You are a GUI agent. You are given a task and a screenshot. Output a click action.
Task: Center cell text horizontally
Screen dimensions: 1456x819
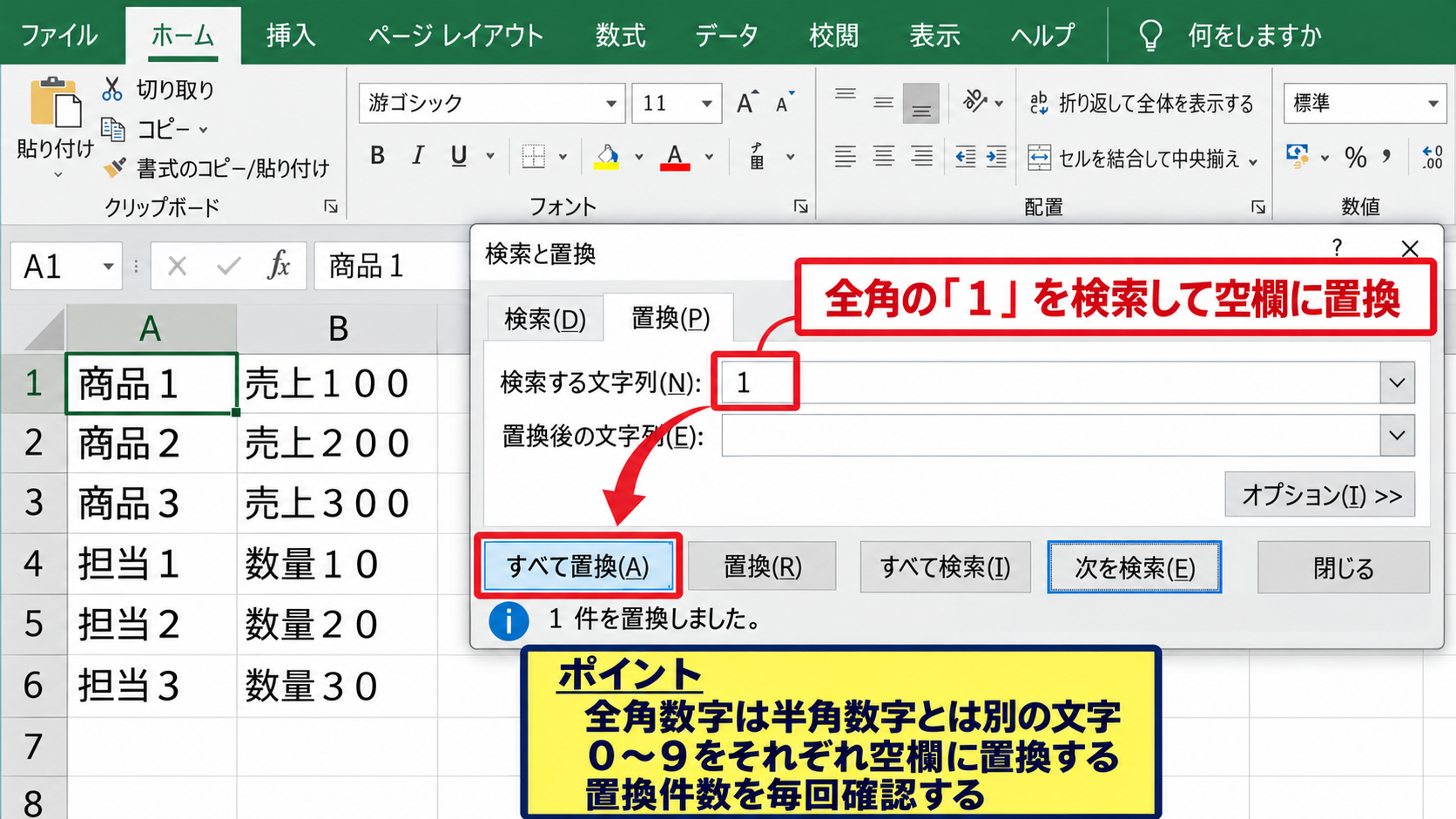tap(883, 157)
